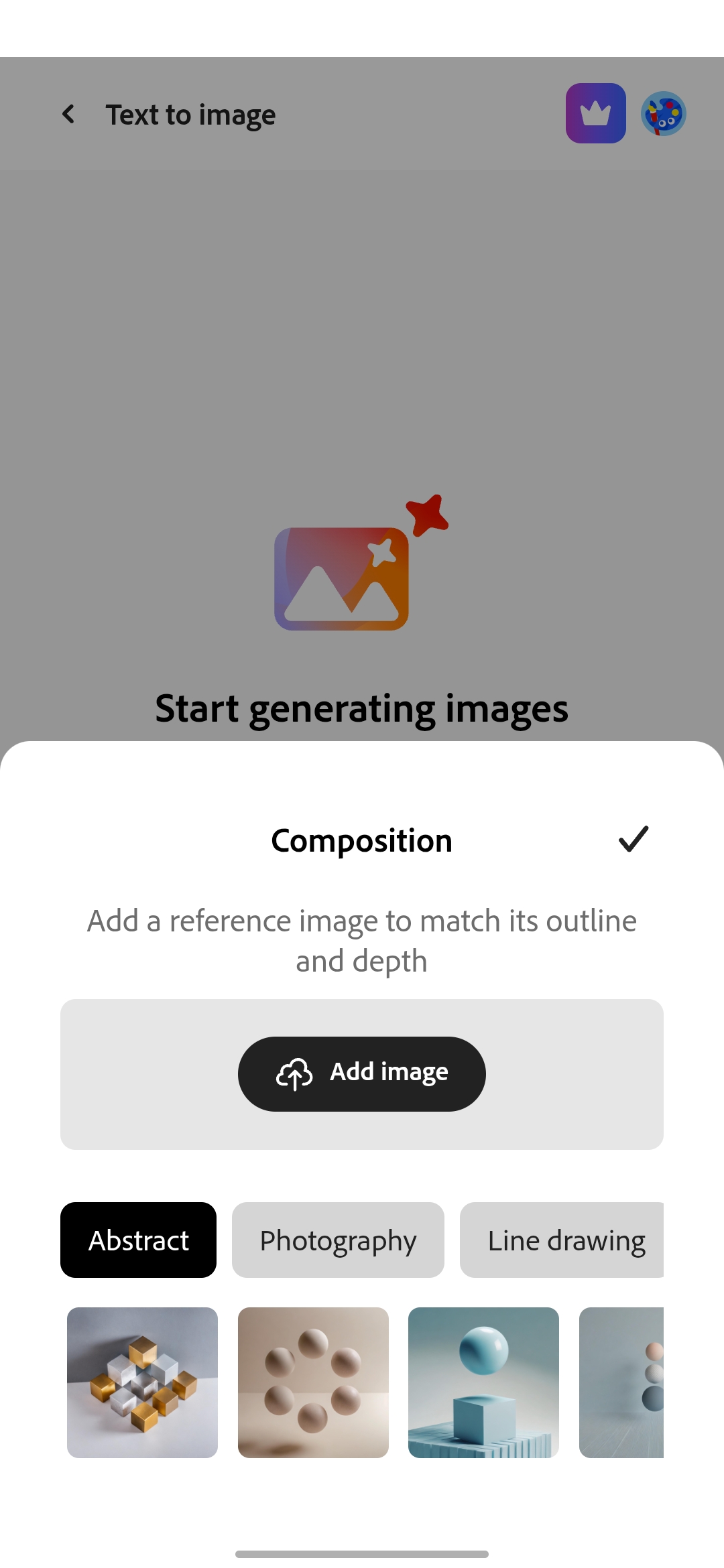Tap the bottom home indicator bar

point(362,1554)
